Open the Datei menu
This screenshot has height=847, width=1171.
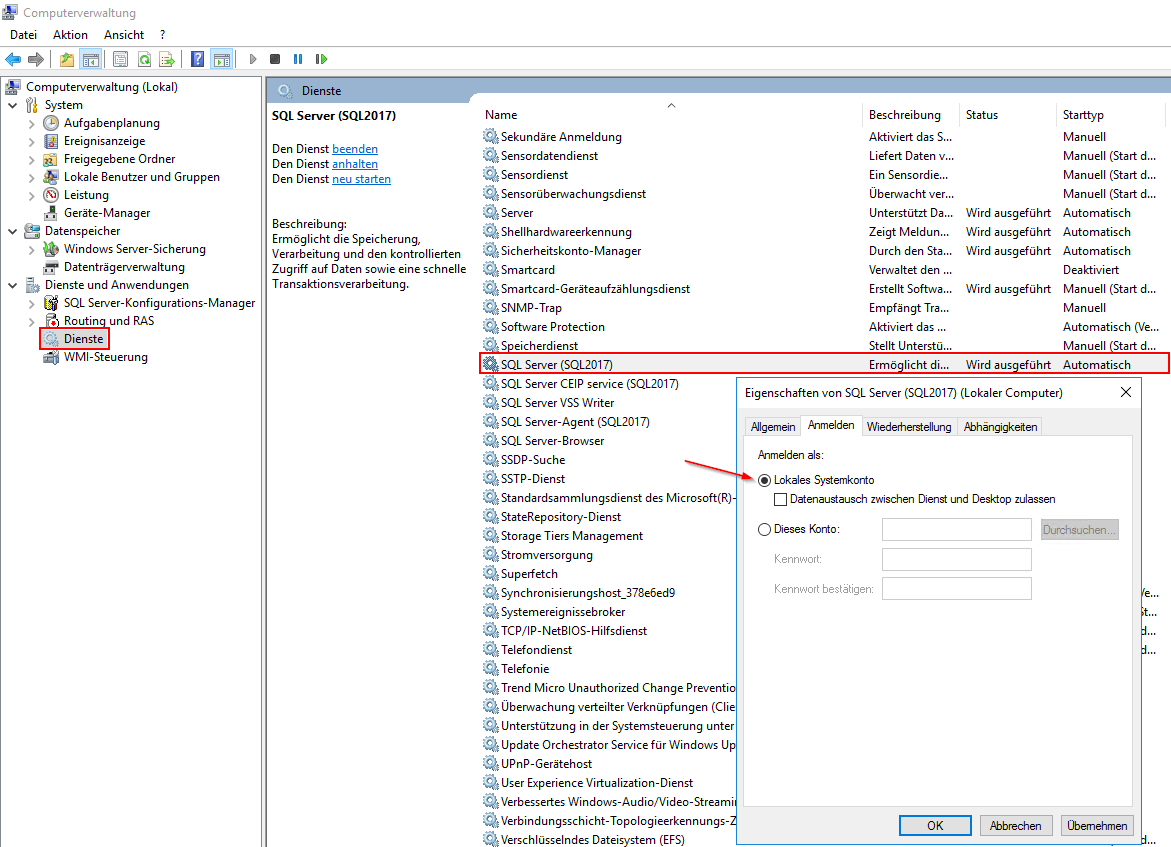pos(23,34)
